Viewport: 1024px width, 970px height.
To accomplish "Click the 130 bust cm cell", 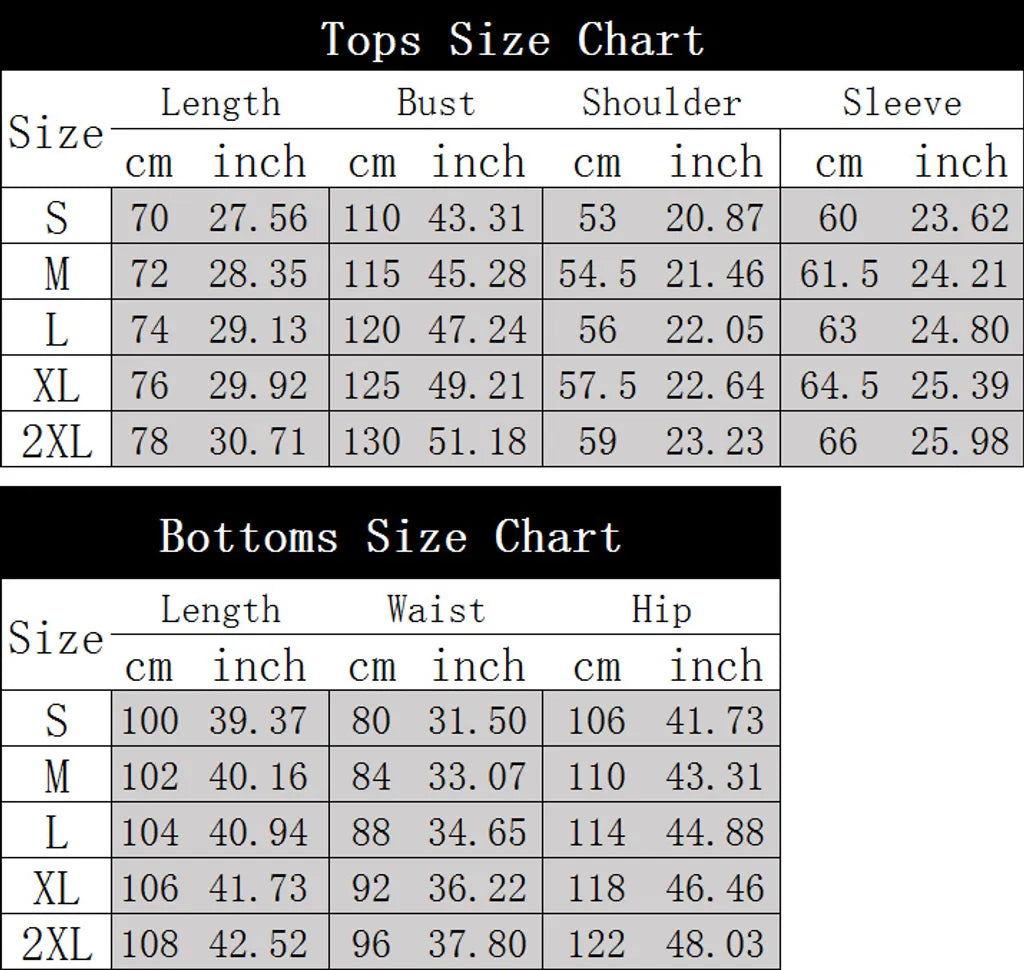I will pos(371,441).
